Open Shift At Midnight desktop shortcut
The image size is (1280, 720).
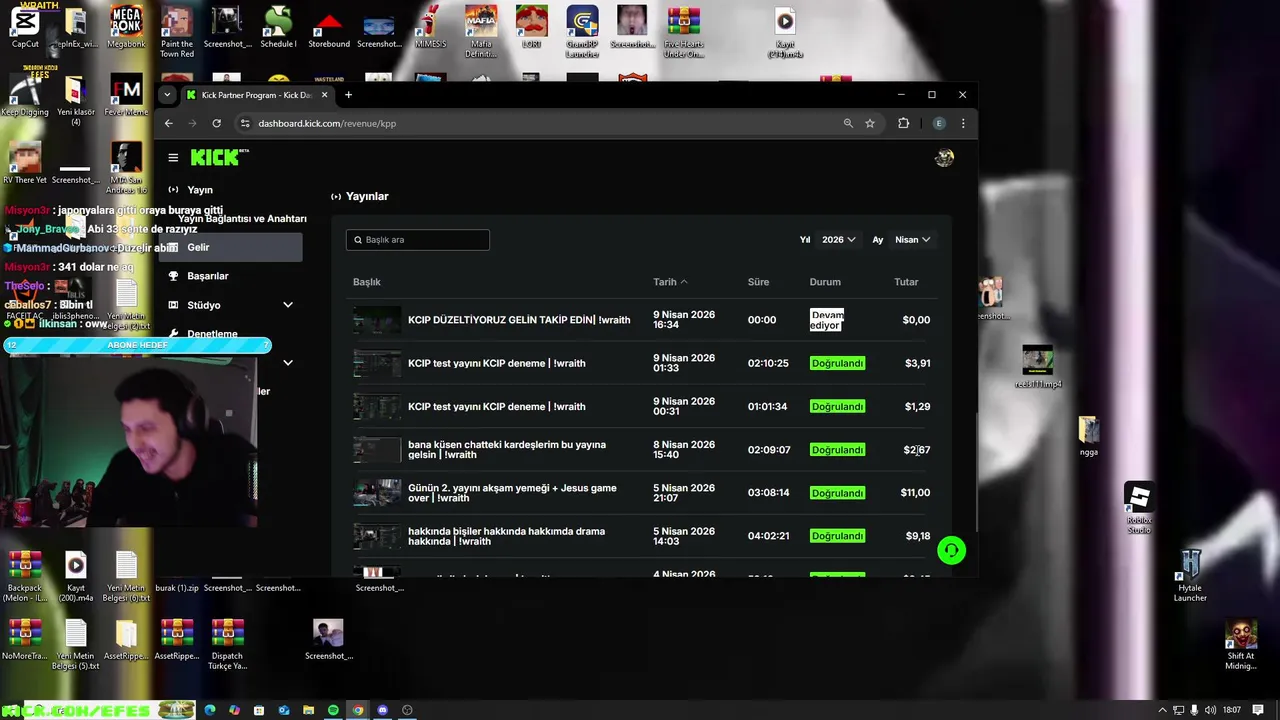1241,645
